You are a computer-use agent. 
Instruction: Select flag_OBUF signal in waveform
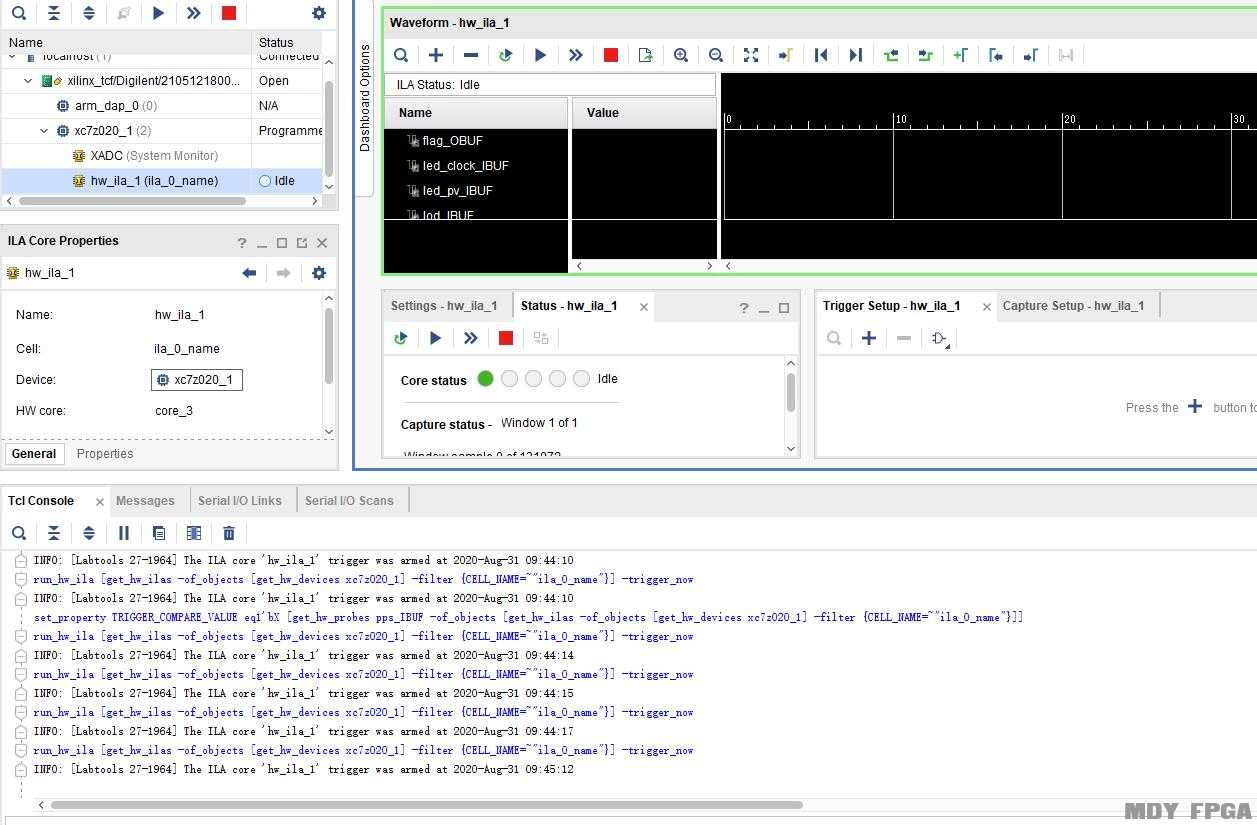point(452,141)
